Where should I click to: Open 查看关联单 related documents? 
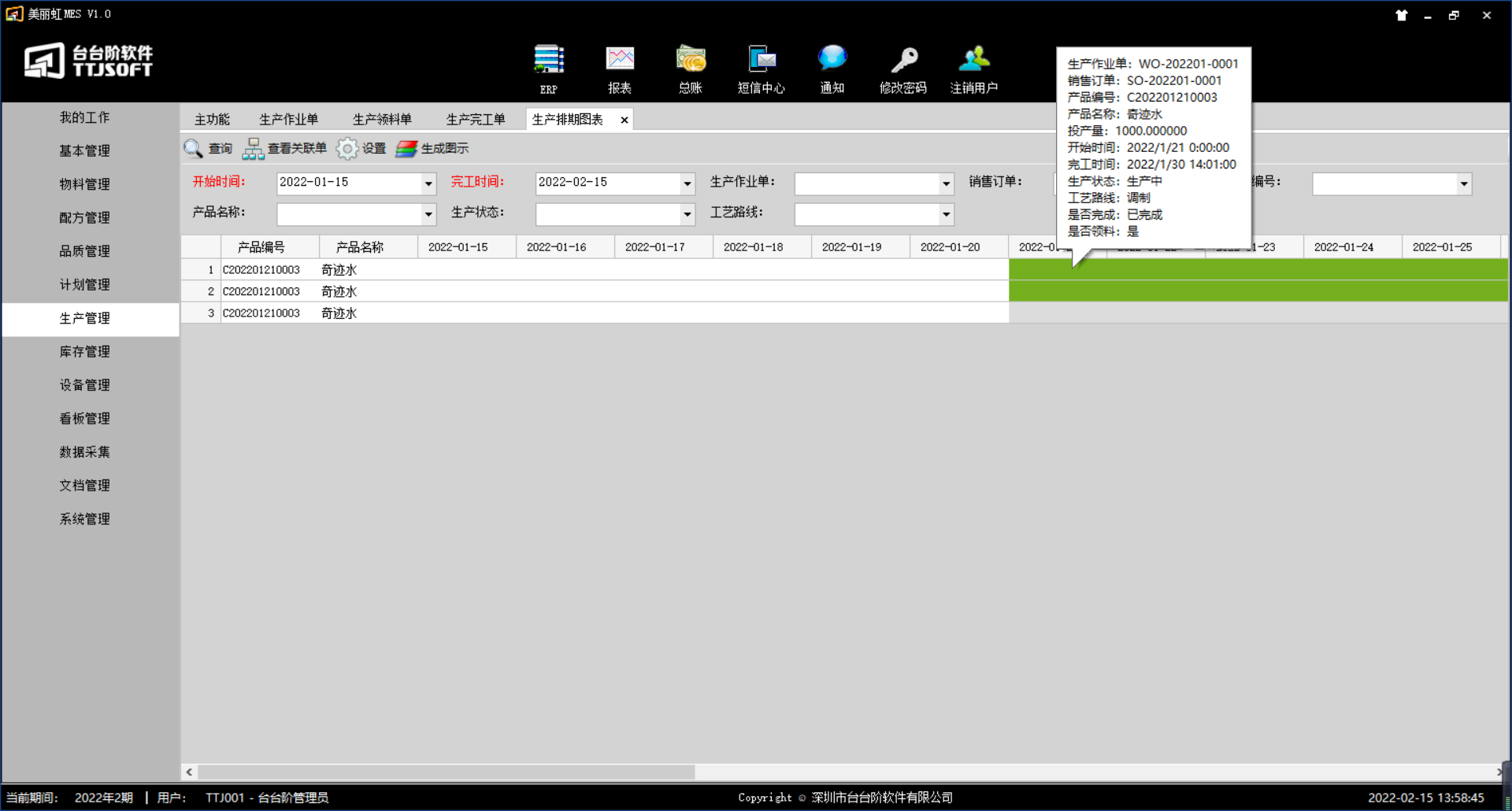point(285,148)
